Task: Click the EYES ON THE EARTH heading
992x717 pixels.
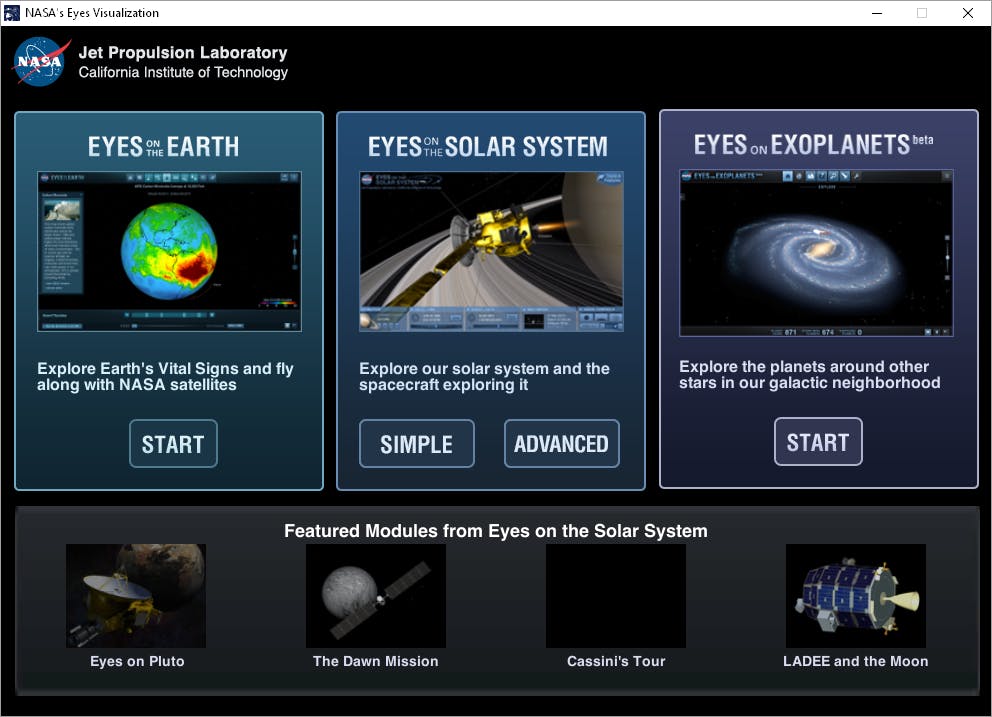Action: [x=163, y=147]
